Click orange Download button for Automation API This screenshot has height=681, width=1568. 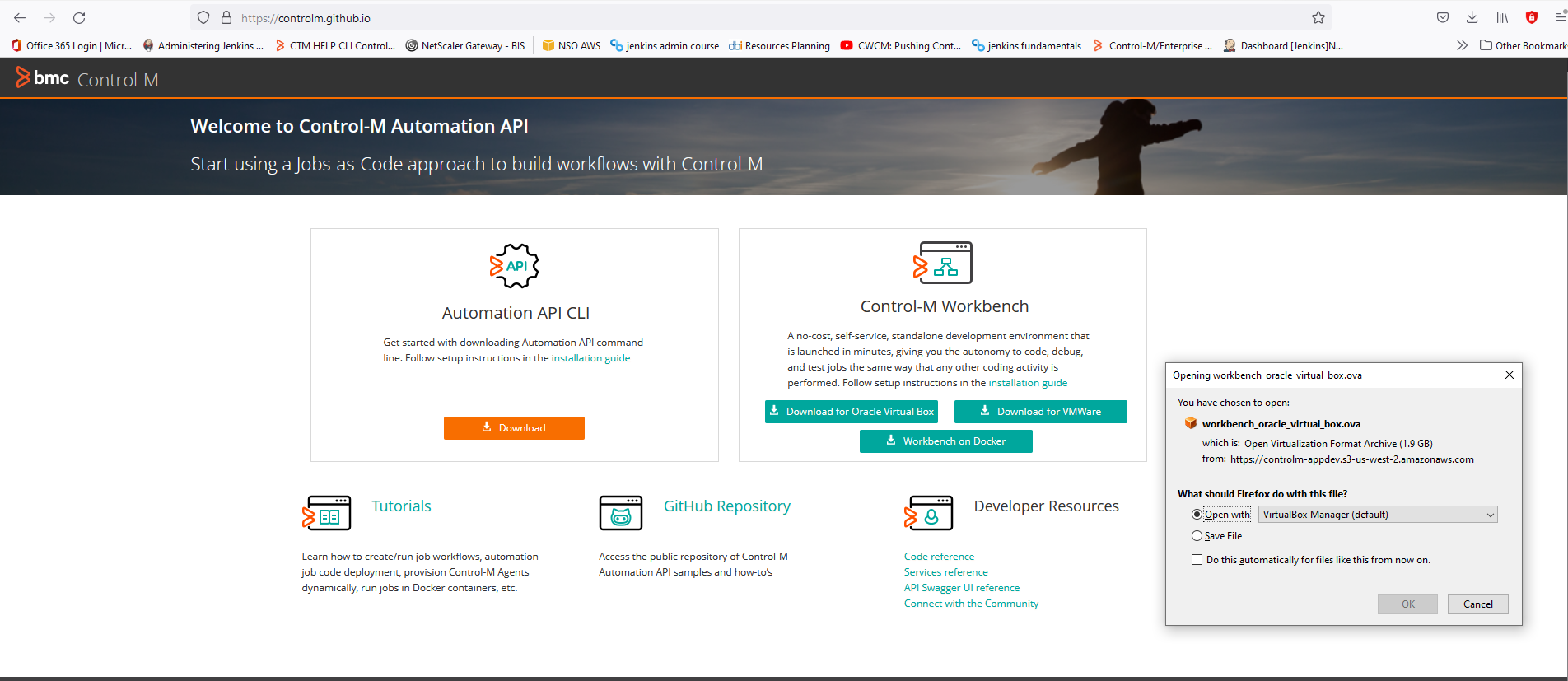(x=514, y=428)
